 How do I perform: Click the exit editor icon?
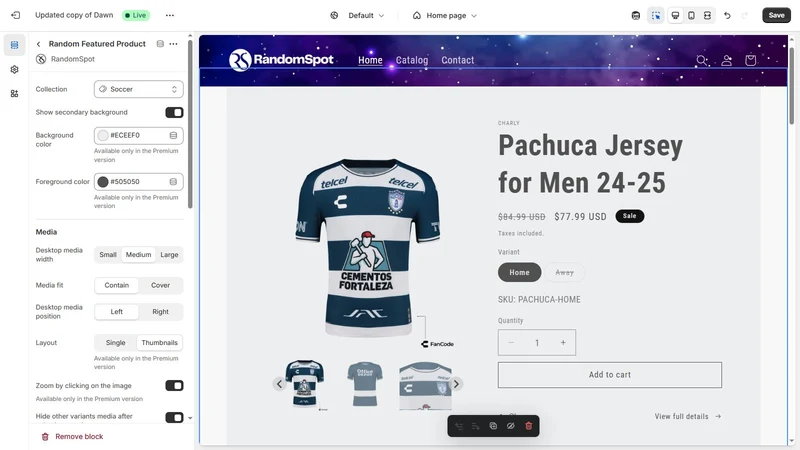coord(15,15)
